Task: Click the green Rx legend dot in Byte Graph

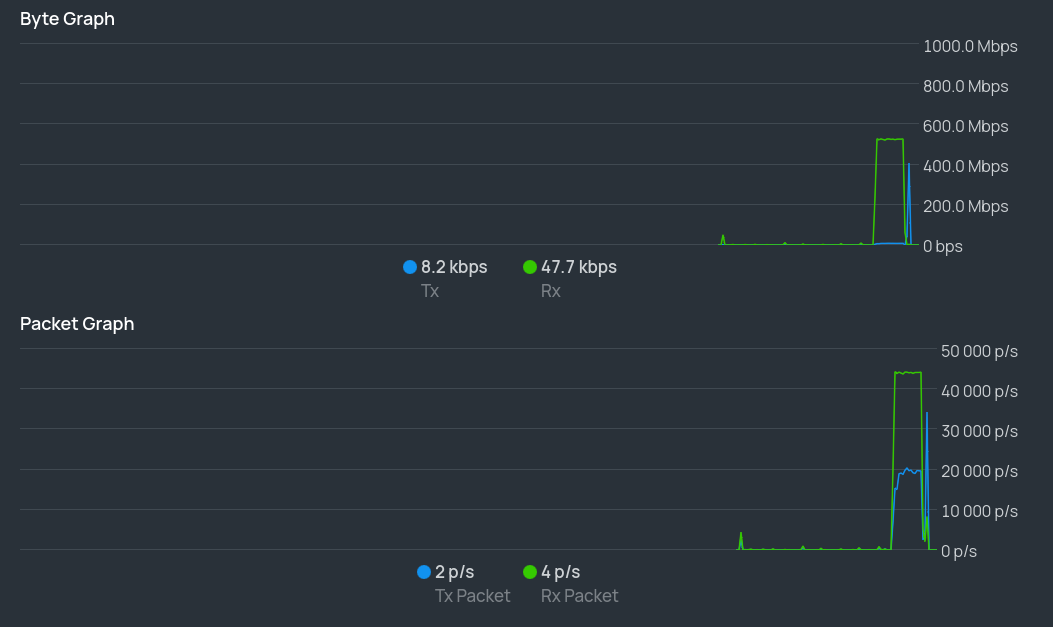Action: tap(530, 267)
